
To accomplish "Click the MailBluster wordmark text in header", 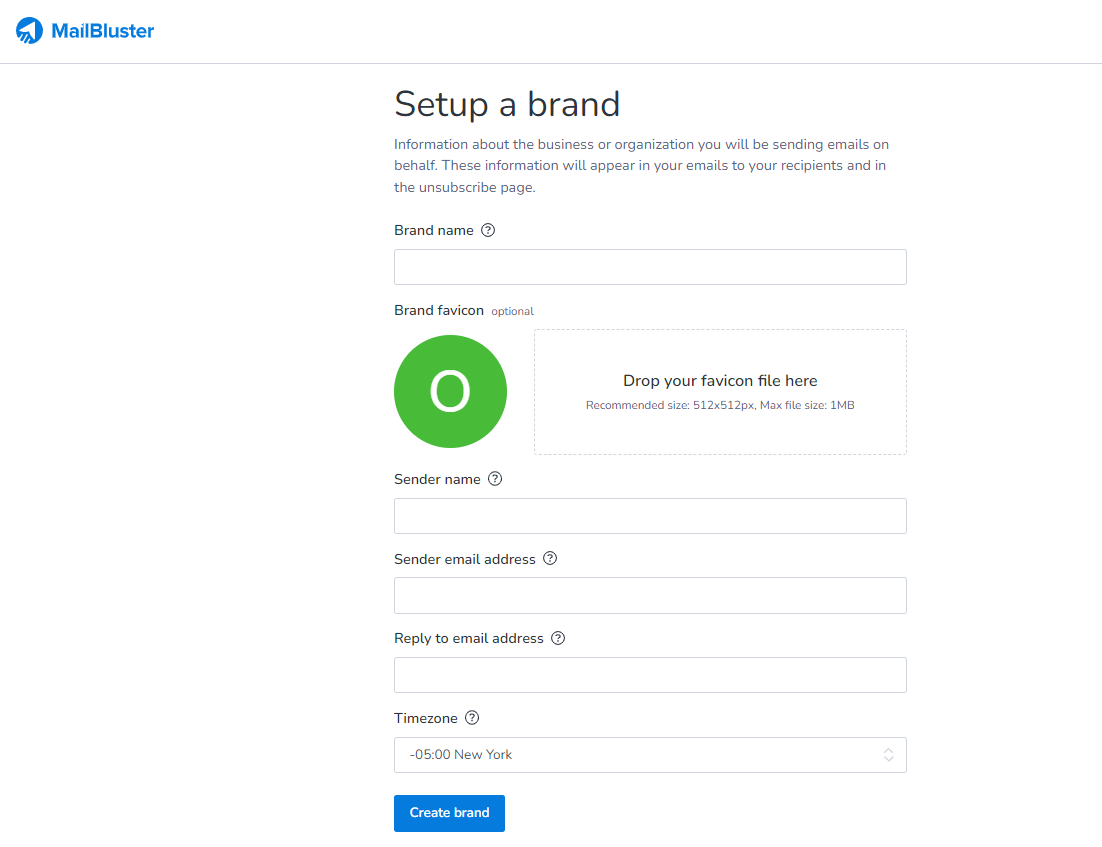I will [103, 31].
